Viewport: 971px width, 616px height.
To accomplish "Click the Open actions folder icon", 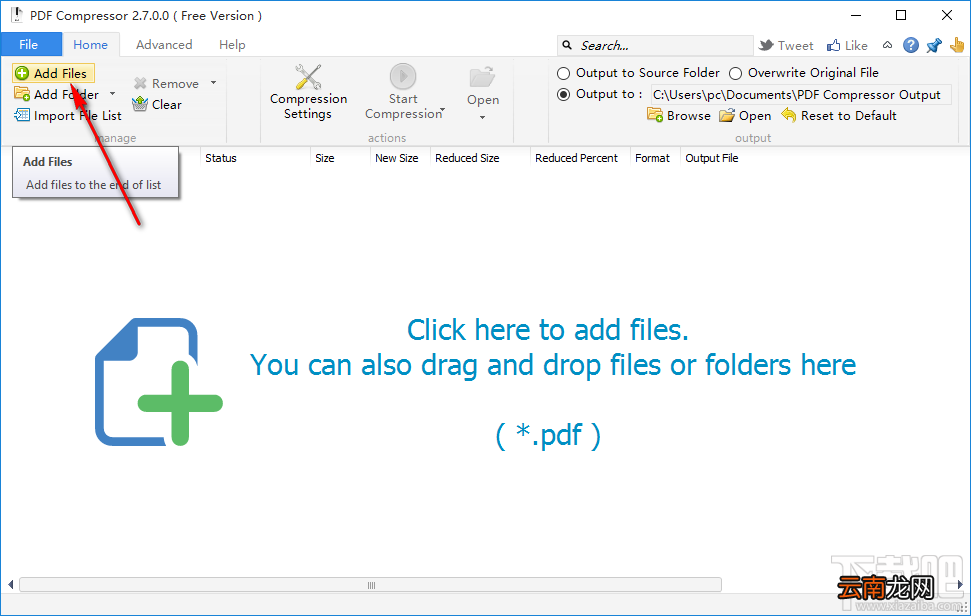I will pyautogui.click(x=482, y=77).
